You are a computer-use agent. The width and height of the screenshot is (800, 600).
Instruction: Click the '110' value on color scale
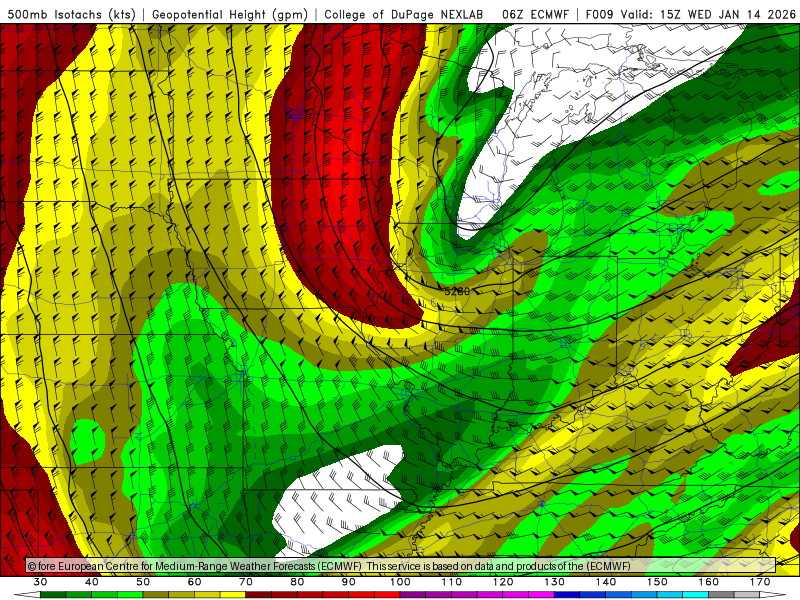(452, 582)
